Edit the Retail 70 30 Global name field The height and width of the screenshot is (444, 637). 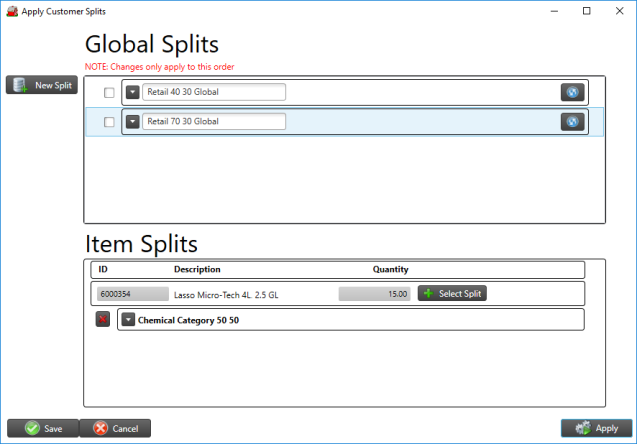point(214,122)
